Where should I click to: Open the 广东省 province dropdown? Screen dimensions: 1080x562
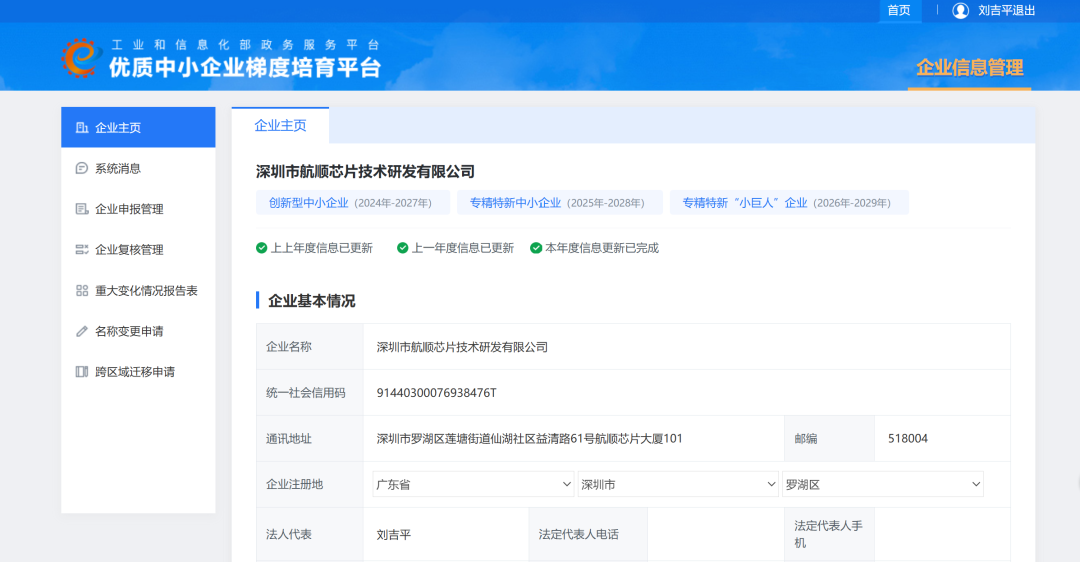(473, 484)
